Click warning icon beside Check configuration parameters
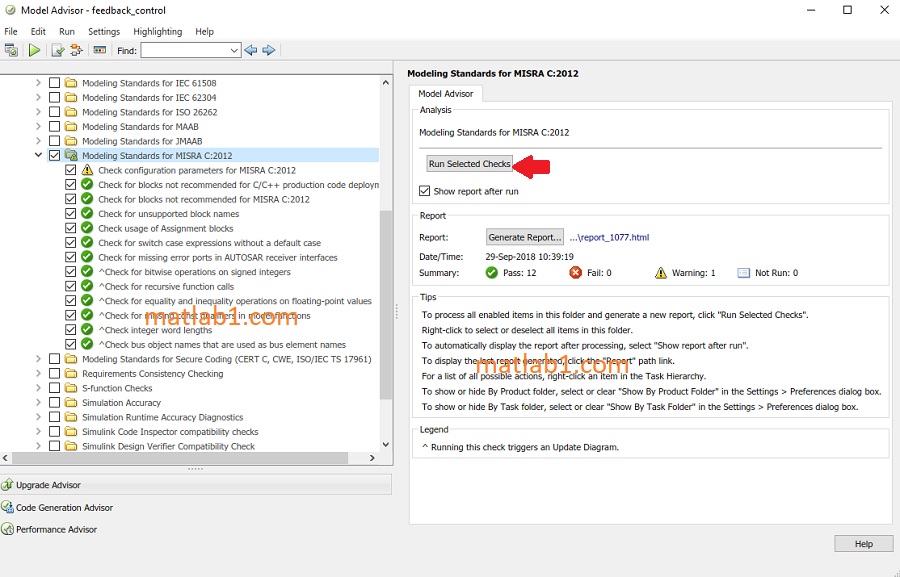 (x=87, y=170)
